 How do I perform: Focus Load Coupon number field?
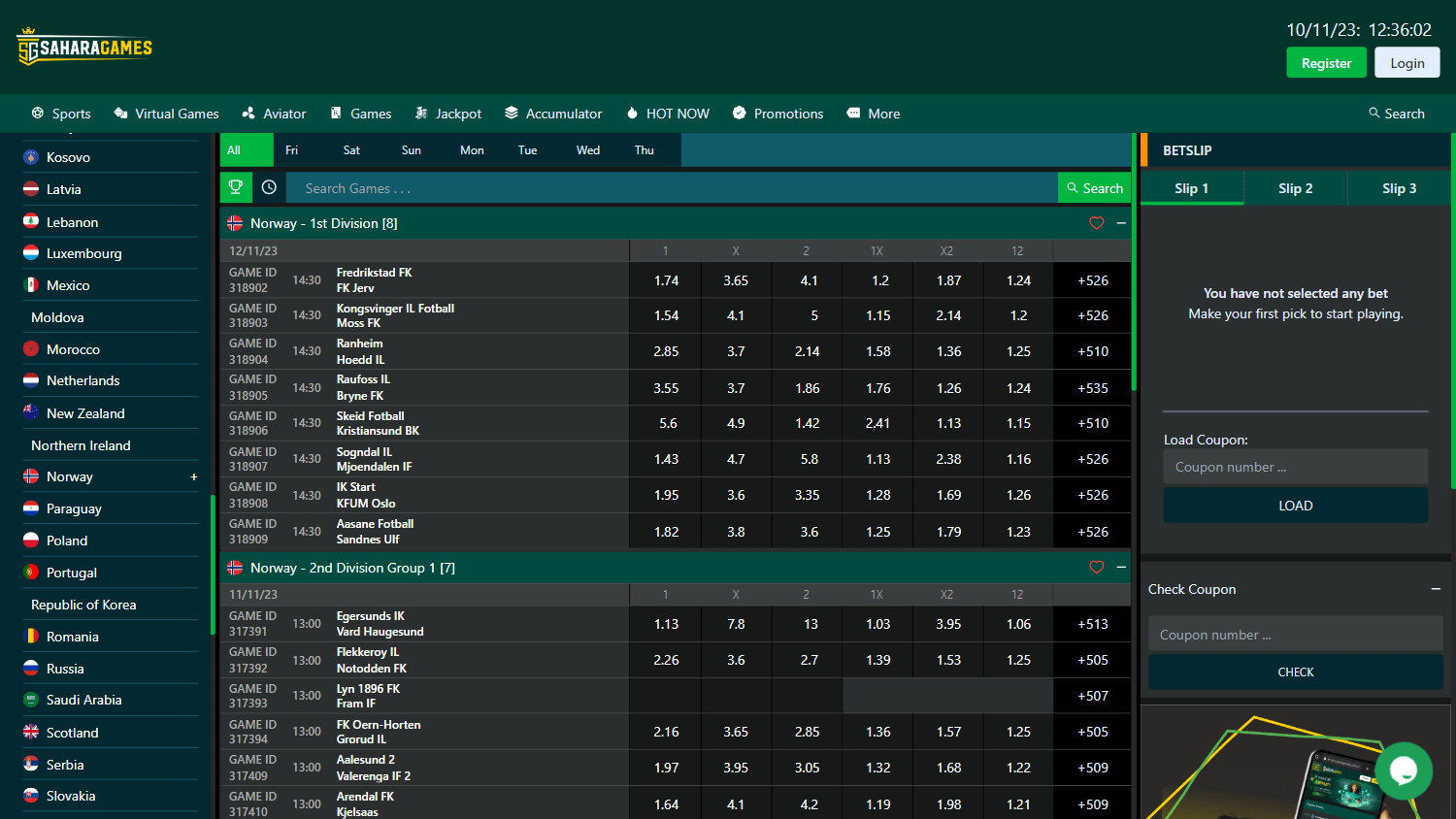1296,467
